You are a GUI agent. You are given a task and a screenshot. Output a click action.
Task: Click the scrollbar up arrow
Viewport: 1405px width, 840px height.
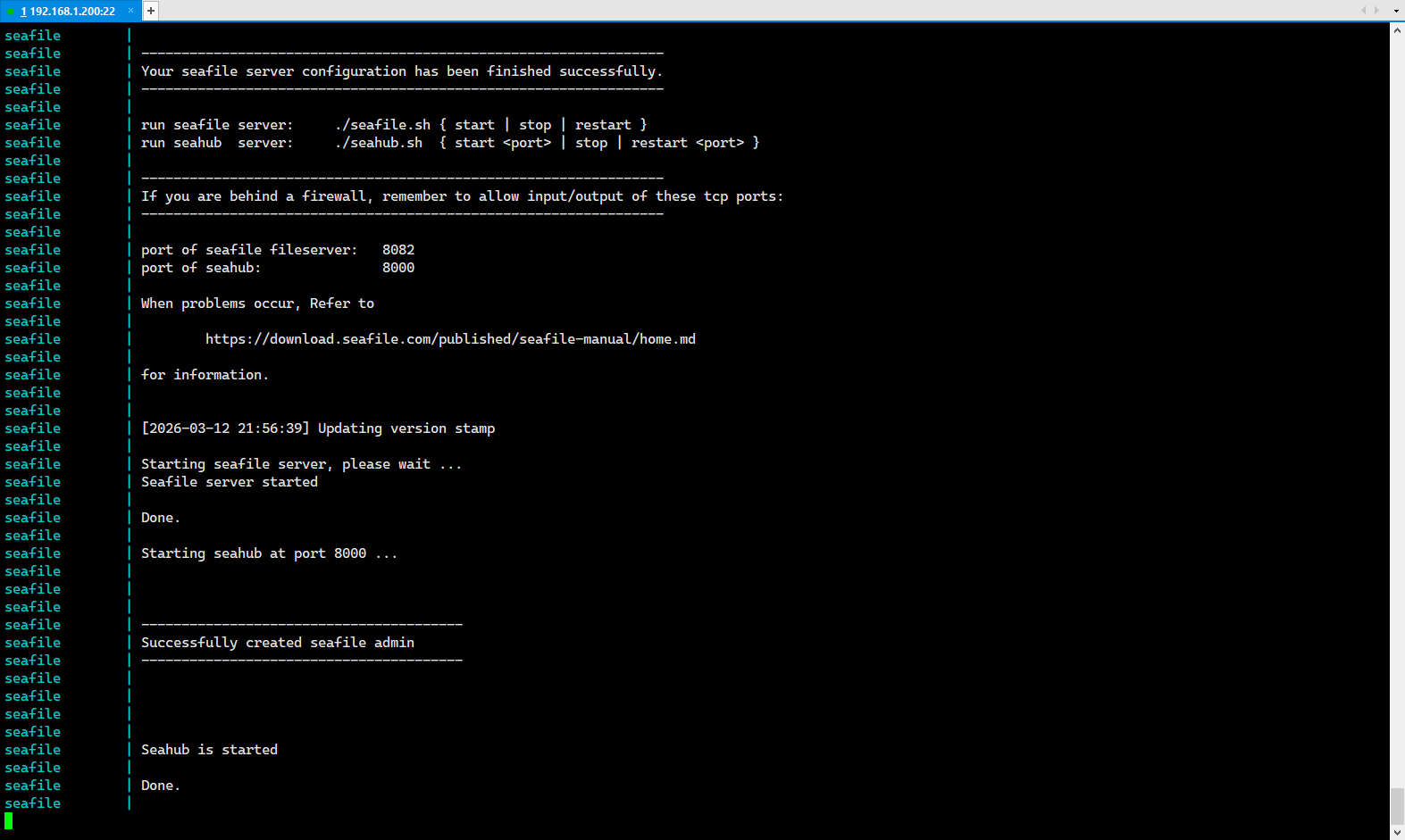[1397, 30]
